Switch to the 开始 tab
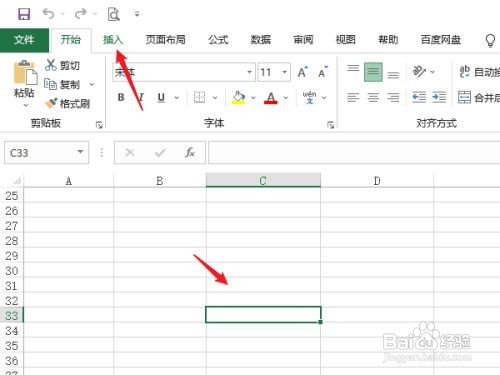This screenshot has height=375, width=500. [x=70, y=40]
